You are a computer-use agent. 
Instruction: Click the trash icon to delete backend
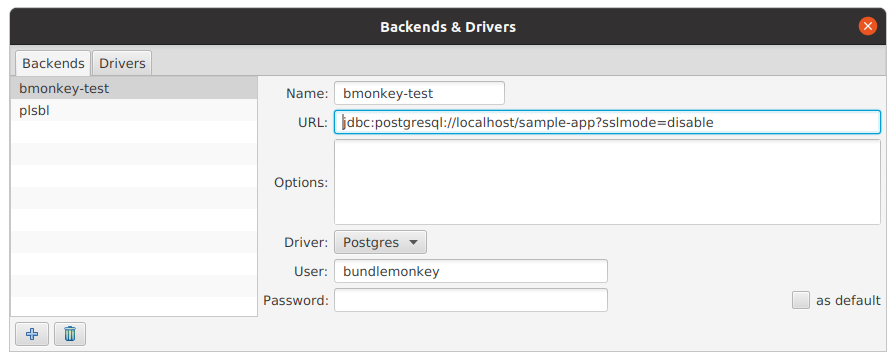click(x=70, y=334)
